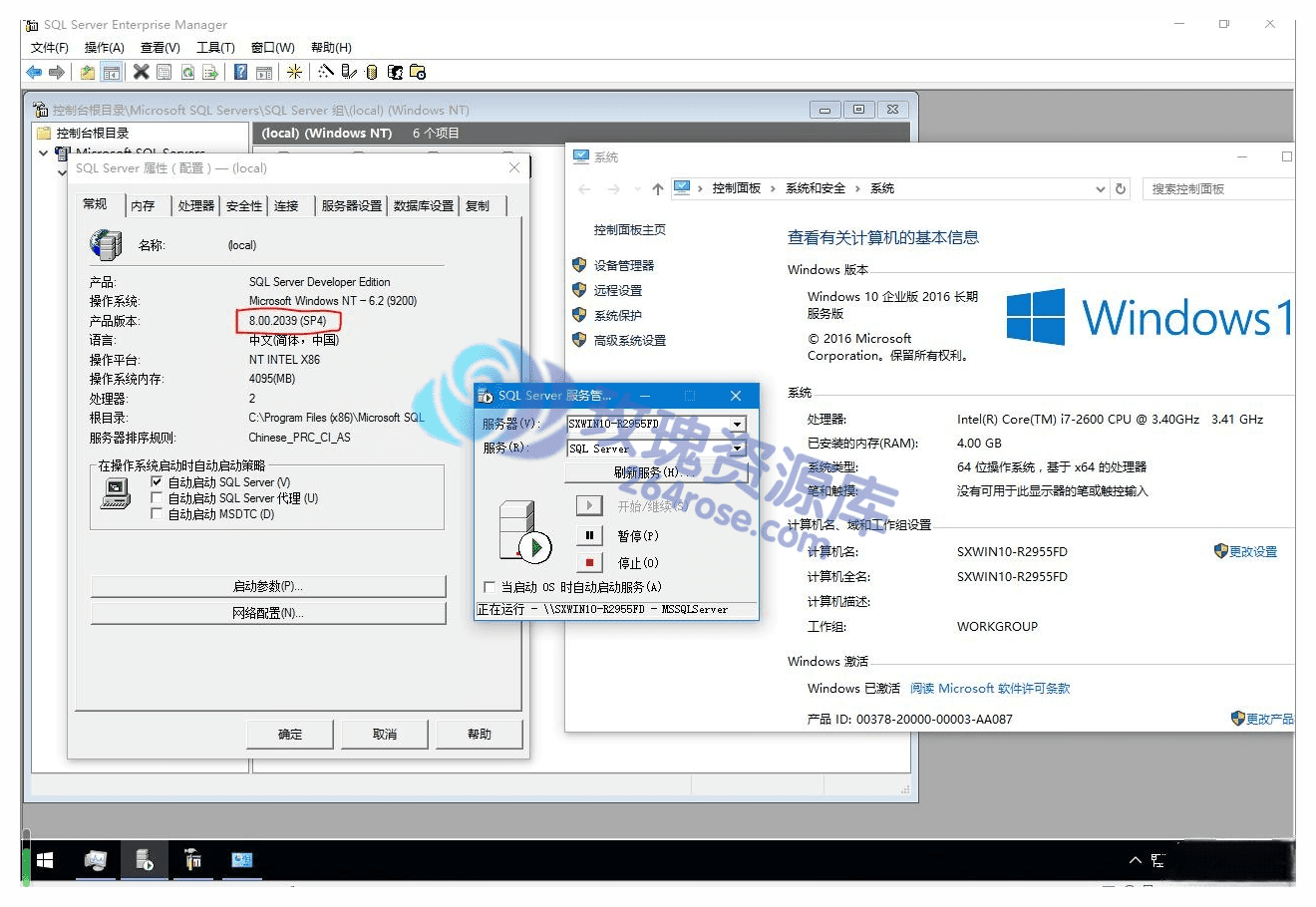Click breadcrumb chevron after 控制面板
This screenshot has width=1316, height=907.
tap(772, 188)
